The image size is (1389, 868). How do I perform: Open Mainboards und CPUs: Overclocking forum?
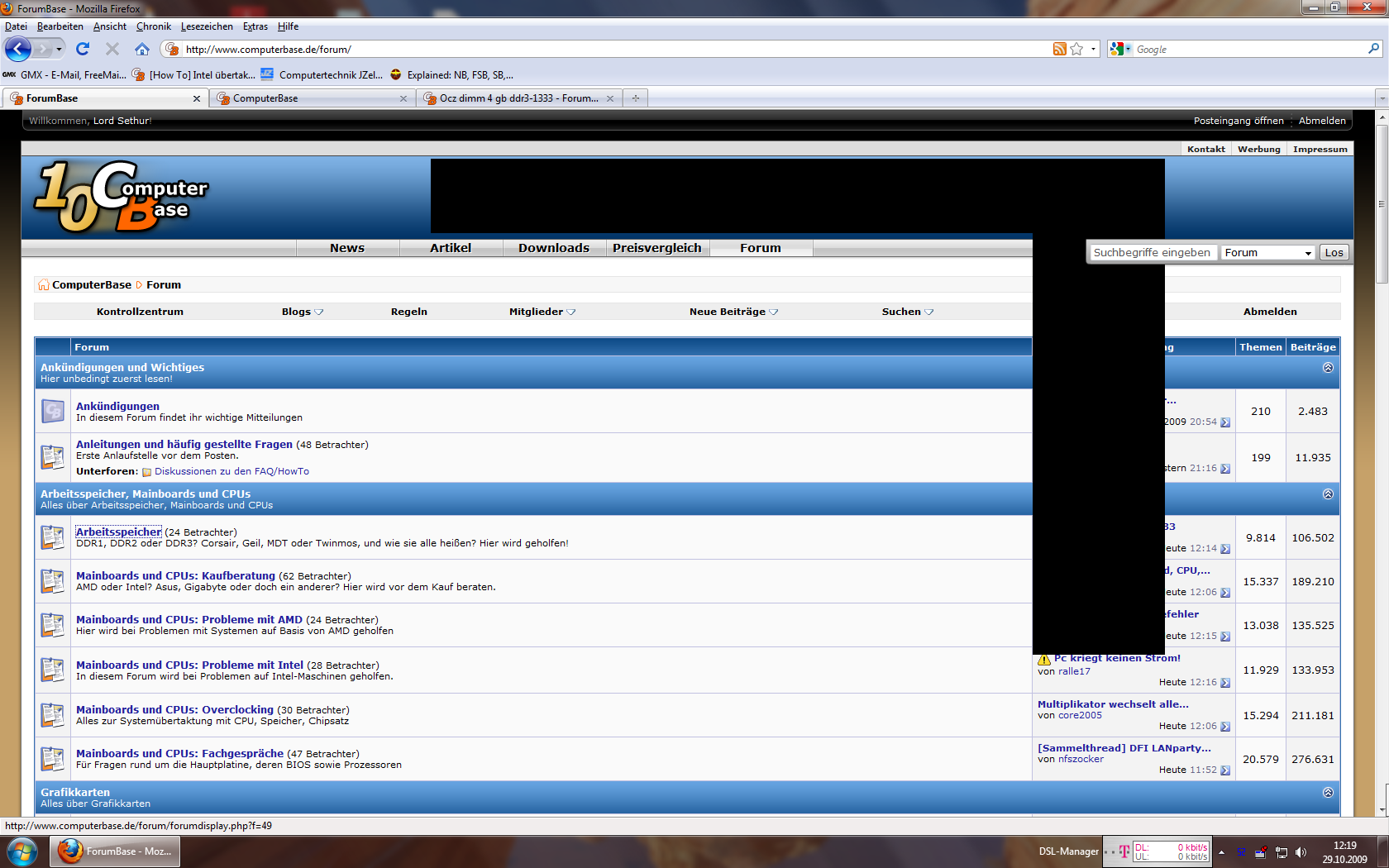tap(174, 709)
